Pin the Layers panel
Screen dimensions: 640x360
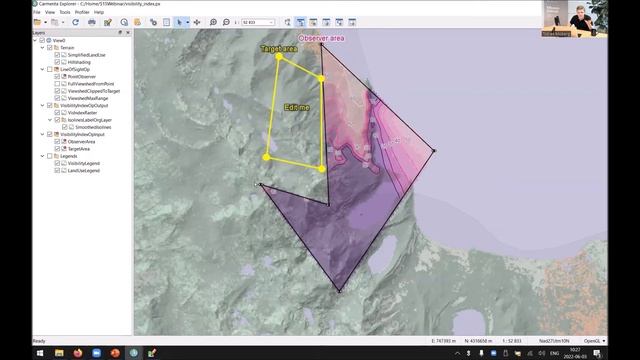pyautogui.click(x=120, y=33)
